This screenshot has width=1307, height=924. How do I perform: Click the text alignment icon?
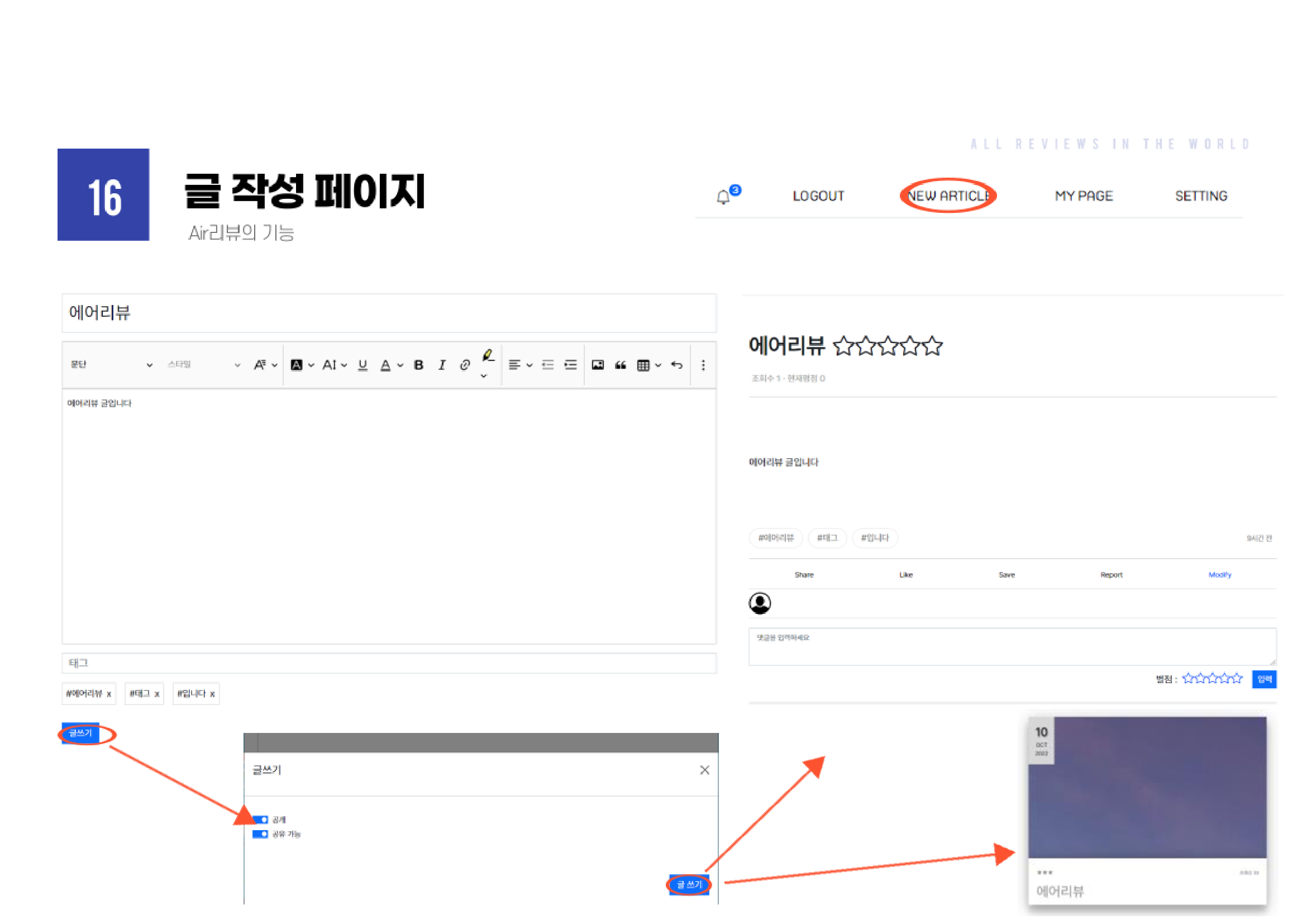[x=514, y=365]
